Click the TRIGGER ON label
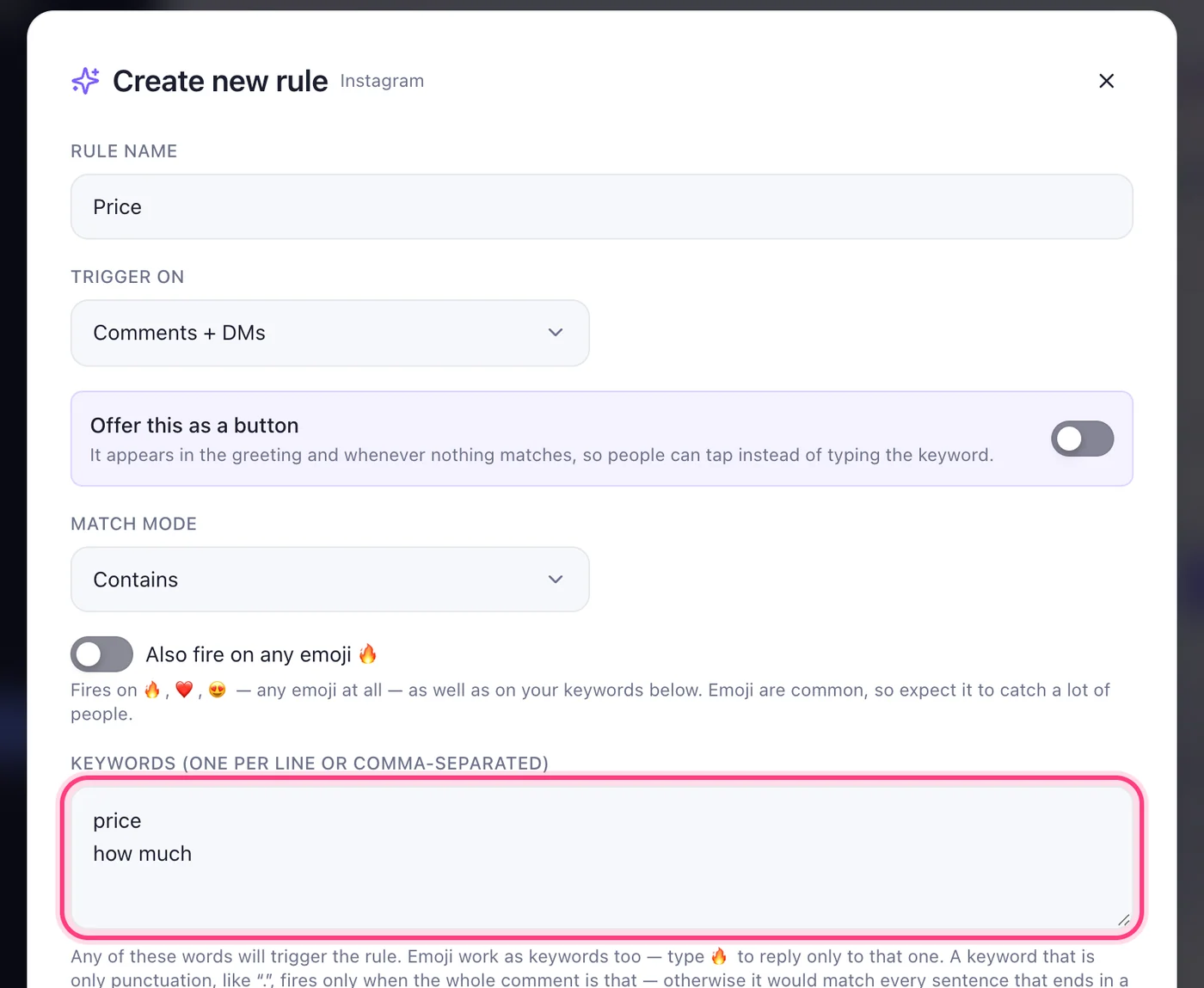The height and width of the screenshot is (988, 1204). point(127,277)
